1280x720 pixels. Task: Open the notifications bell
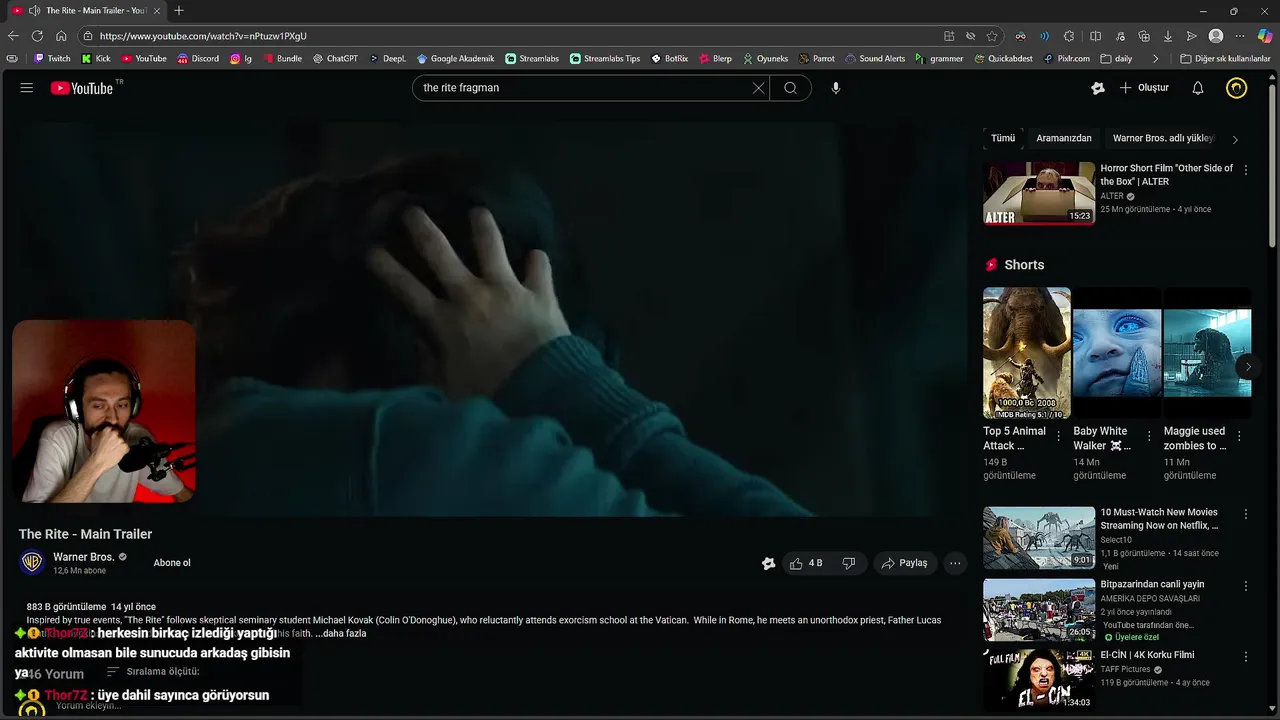tap(1197, 88)
